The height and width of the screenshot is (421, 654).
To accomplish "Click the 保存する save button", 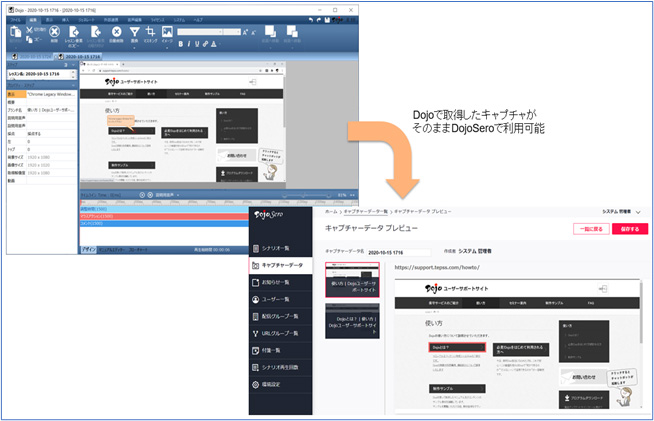I will click(x=630, y=229).
